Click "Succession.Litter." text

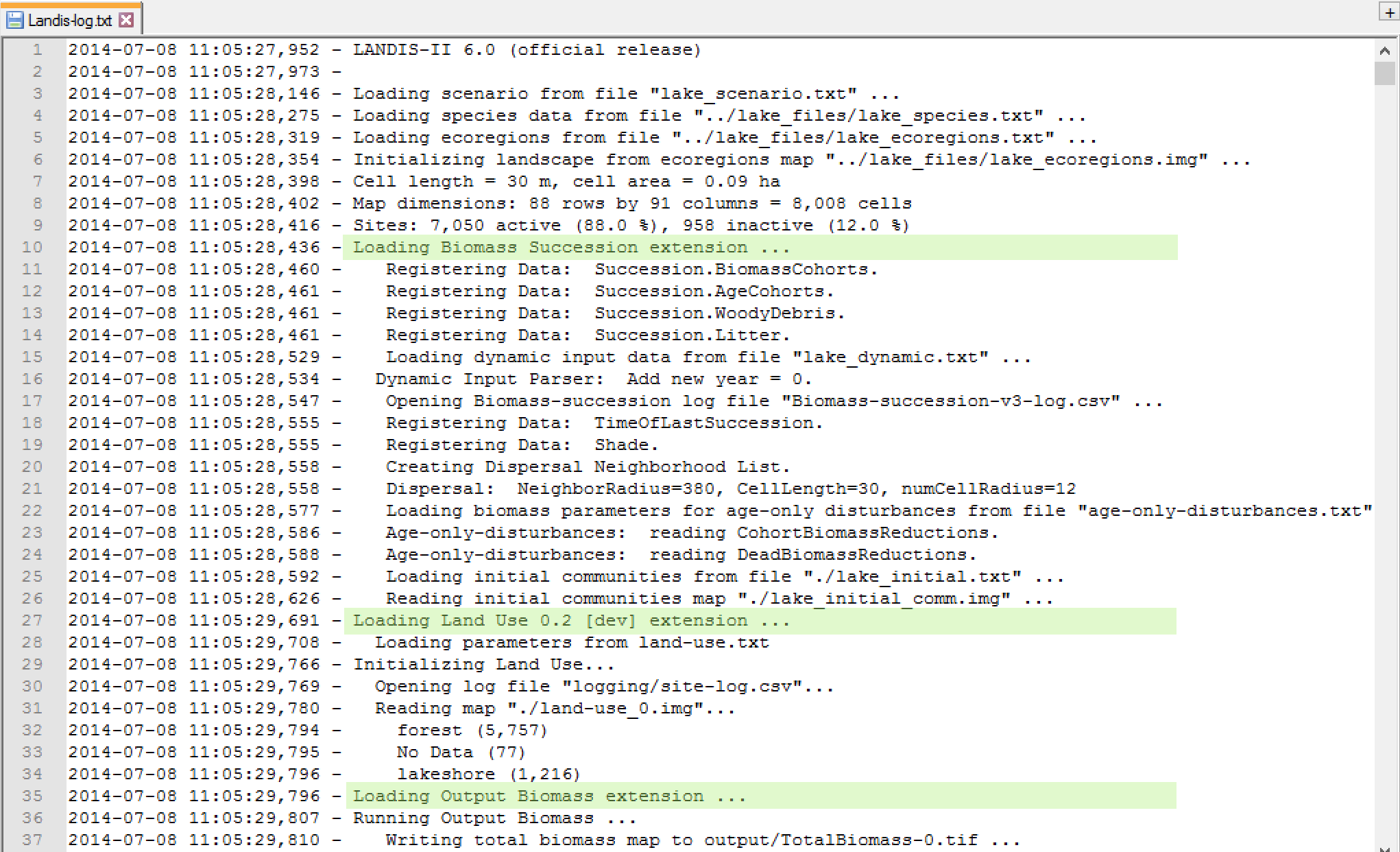click(x=692, y=335)
